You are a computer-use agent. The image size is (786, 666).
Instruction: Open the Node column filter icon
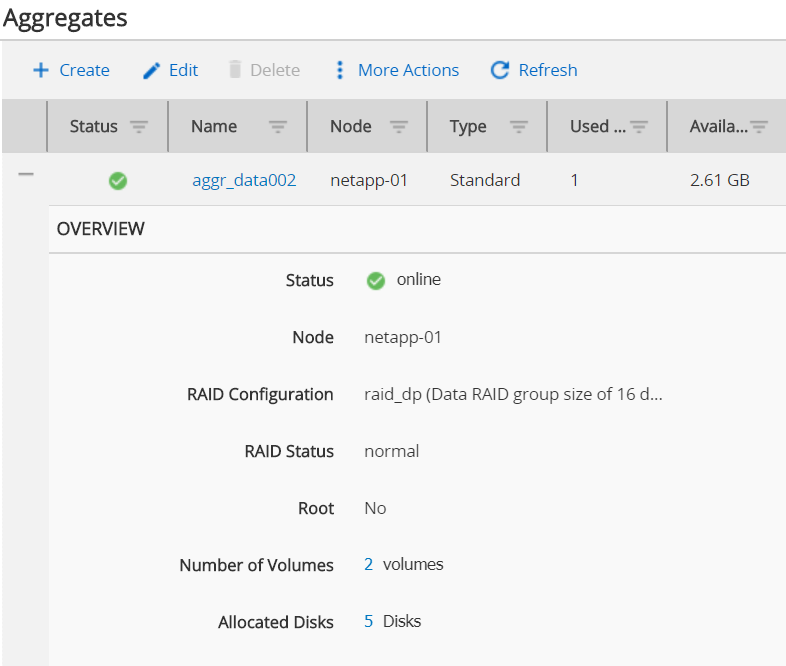tap(398, 127)
